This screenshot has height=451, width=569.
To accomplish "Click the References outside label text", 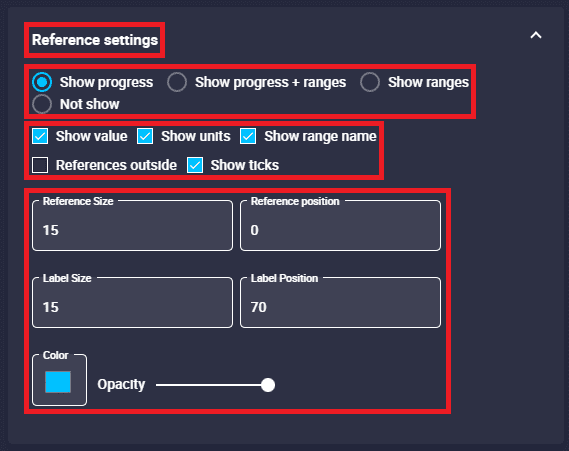I will point(116,165).
